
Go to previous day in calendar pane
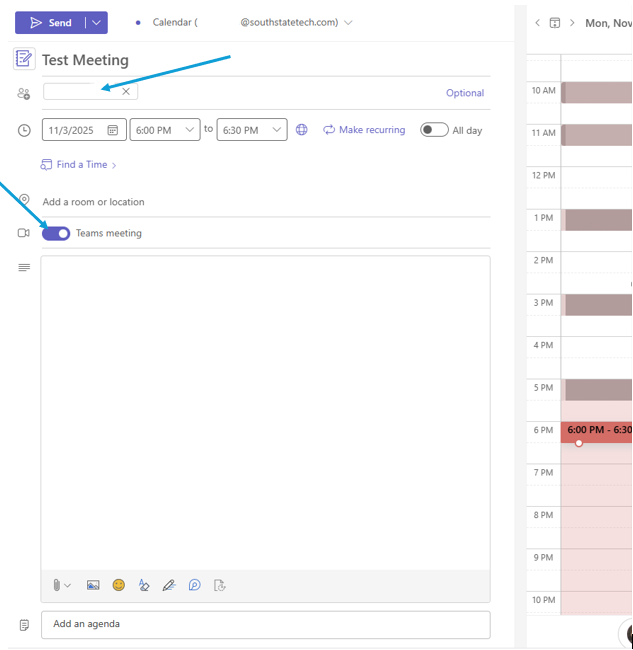(537, 23)
